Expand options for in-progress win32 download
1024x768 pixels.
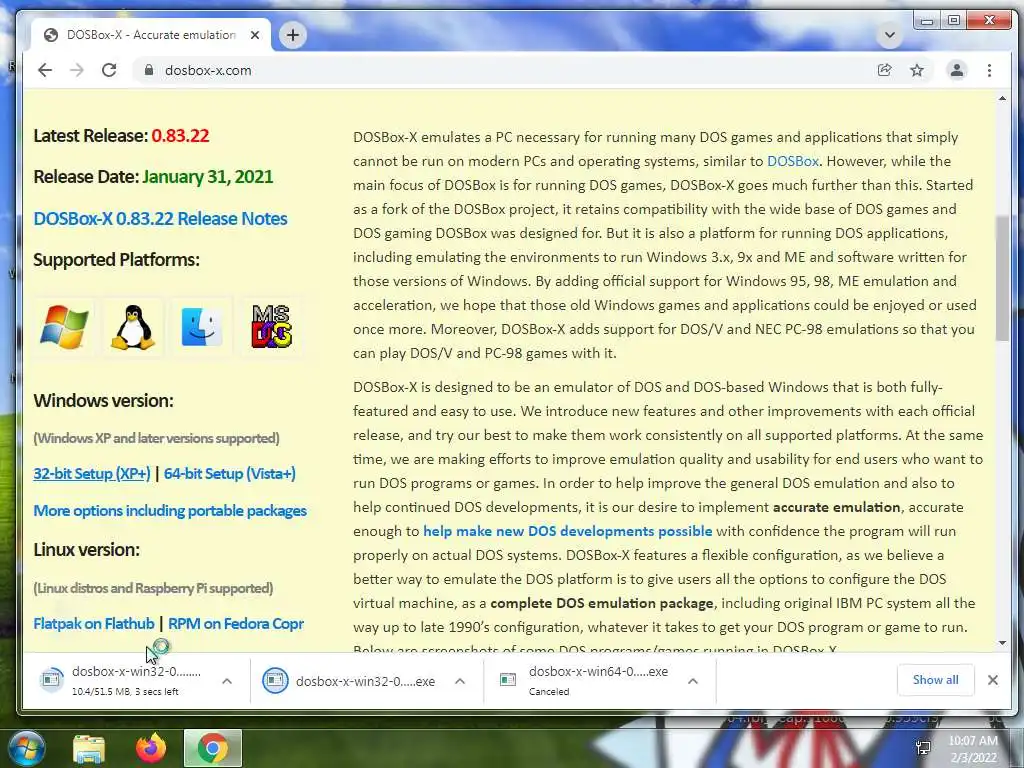click(227, 681)
